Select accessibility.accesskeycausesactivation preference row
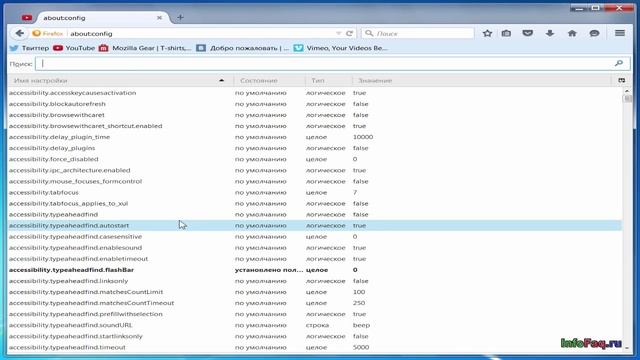Screen dimensions: 640x360 click(315, 93)
